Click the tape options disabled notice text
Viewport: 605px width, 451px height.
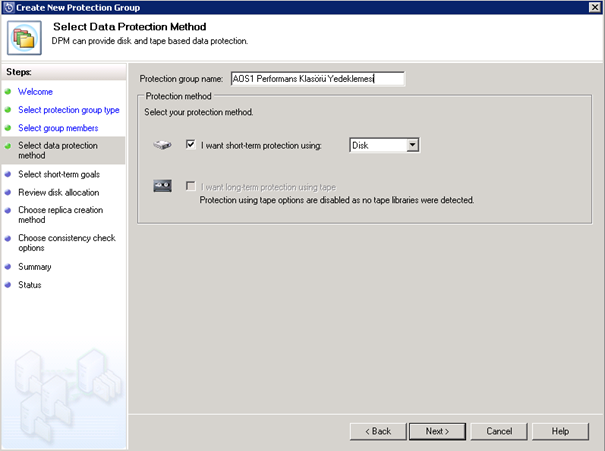336,200
